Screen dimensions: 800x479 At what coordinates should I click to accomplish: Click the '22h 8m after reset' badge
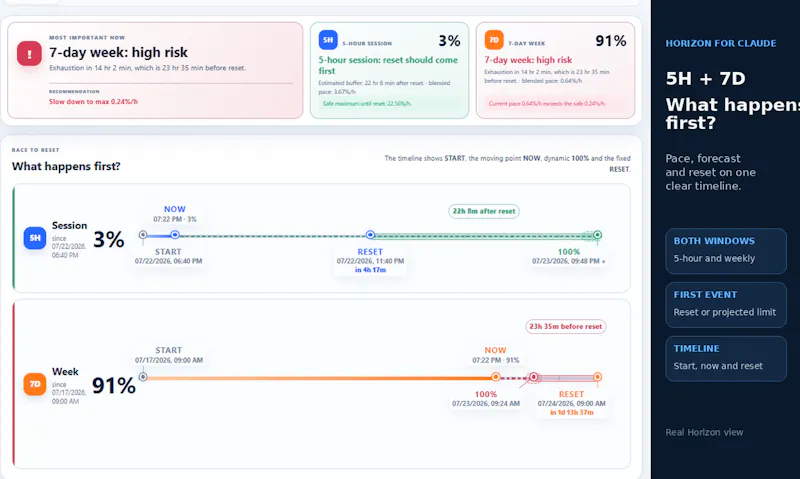point(484,211)
